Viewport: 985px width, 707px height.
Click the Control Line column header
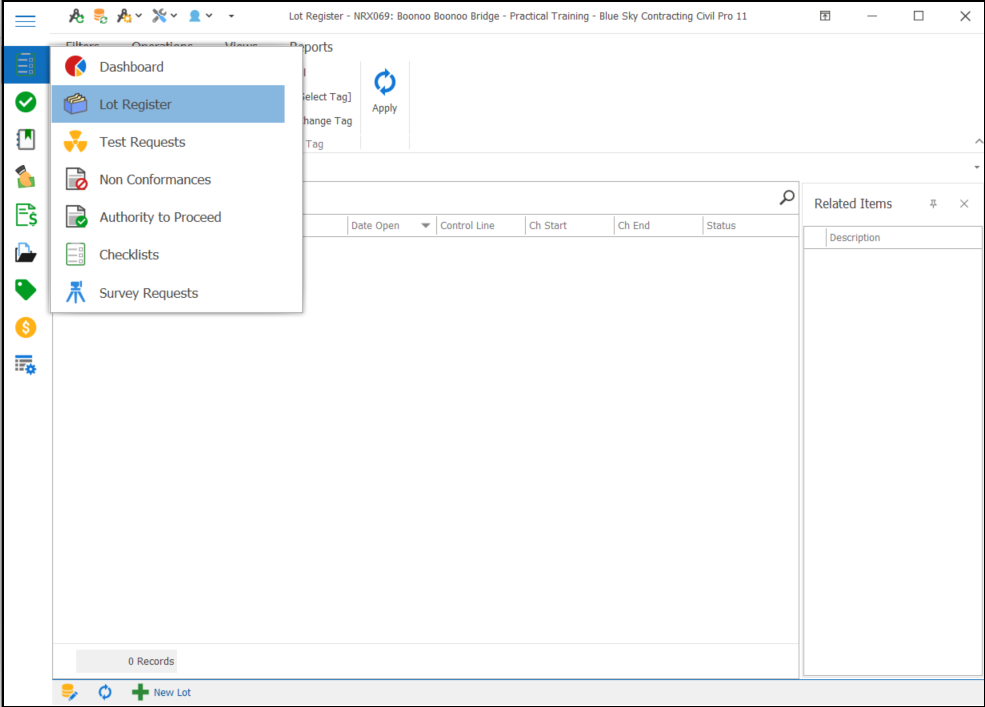click(x=481, y=226)
